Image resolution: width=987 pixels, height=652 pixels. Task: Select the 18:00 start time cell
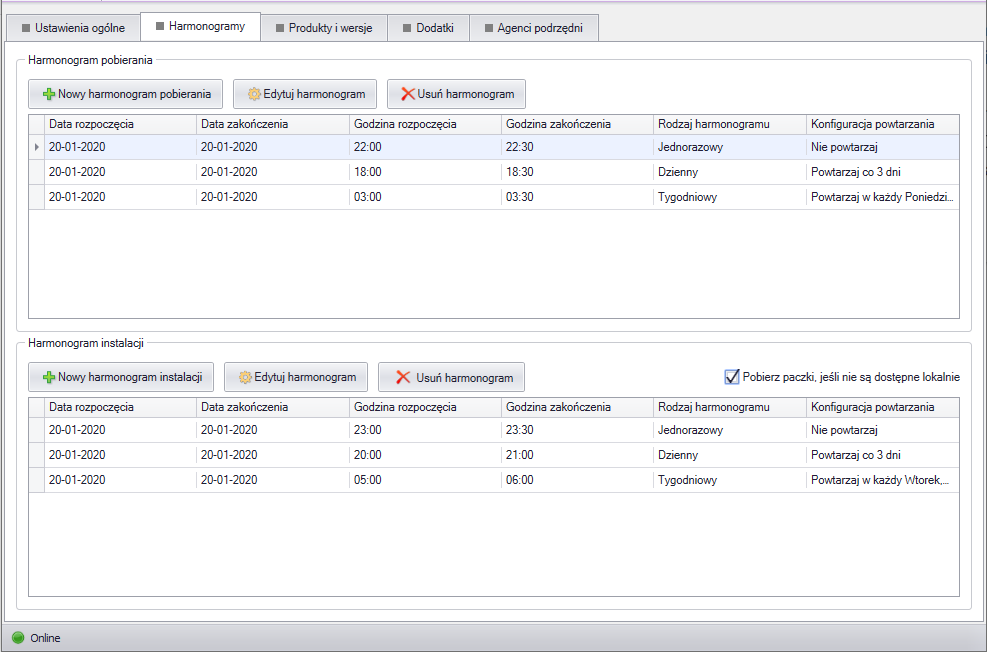426,172
